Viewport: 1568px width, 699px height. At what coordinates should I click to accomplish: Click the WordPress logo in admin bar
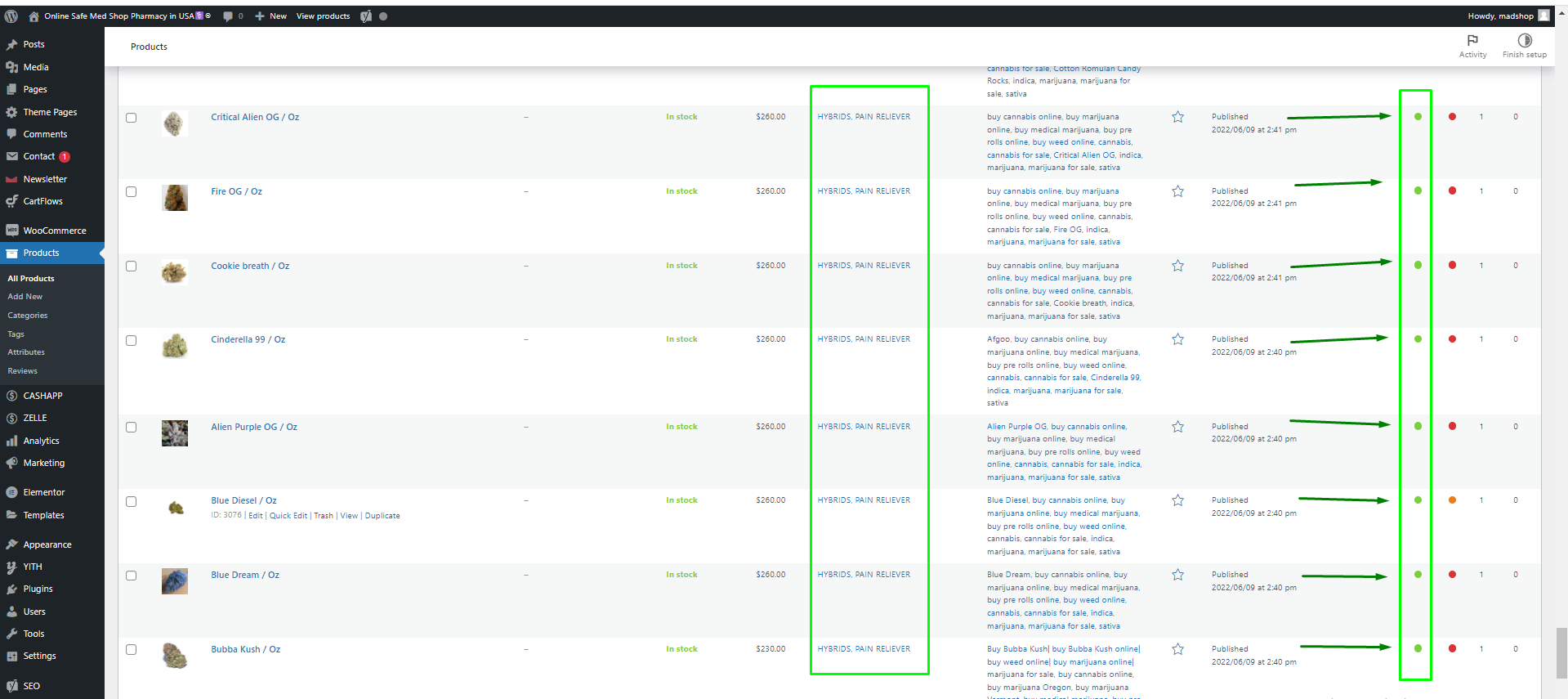pyautogui.click(x=11, y=16)
